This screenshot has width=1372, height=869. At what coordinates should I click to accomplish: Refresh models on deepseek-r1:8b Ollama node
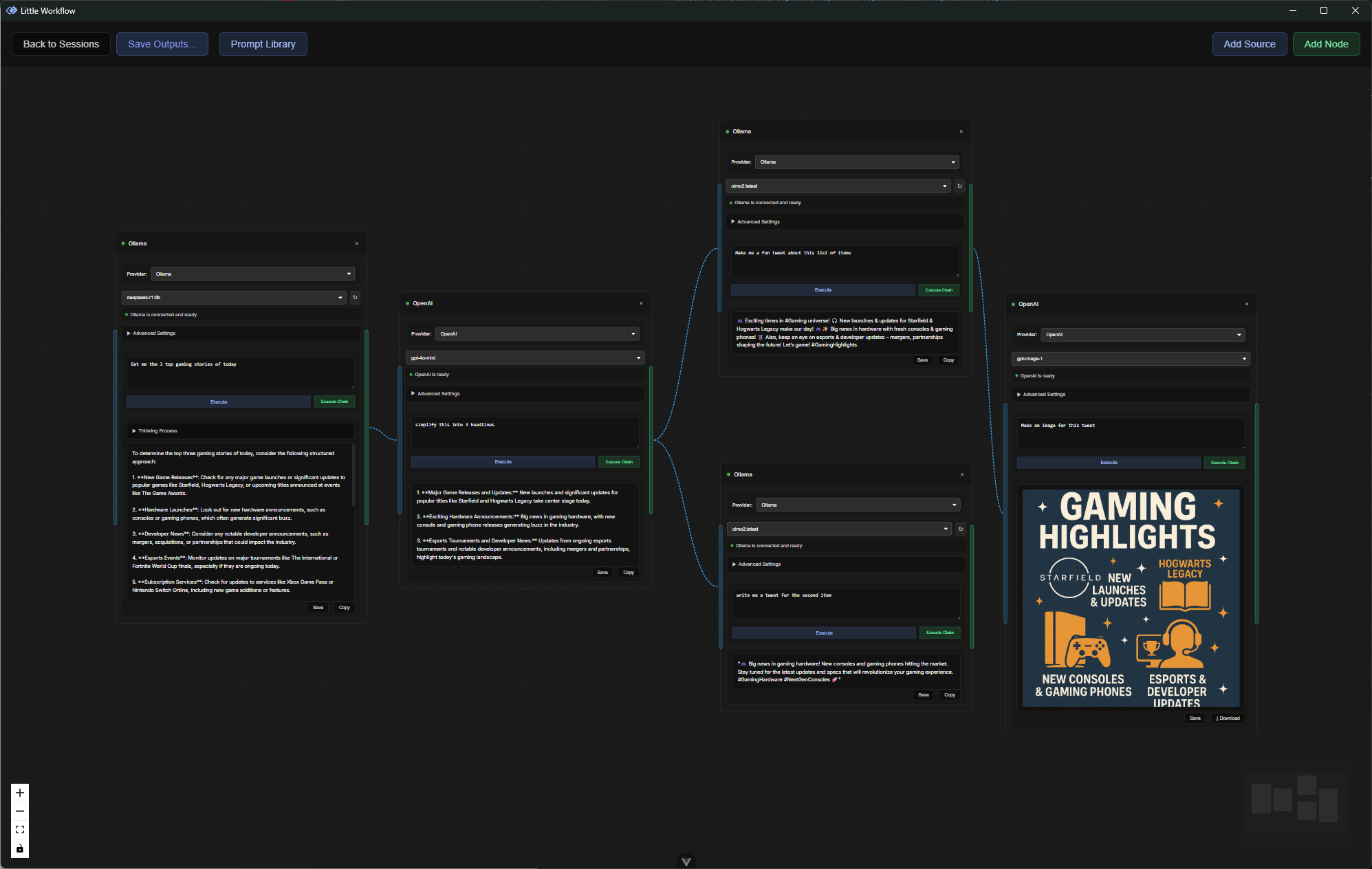(x=355, y=298)
